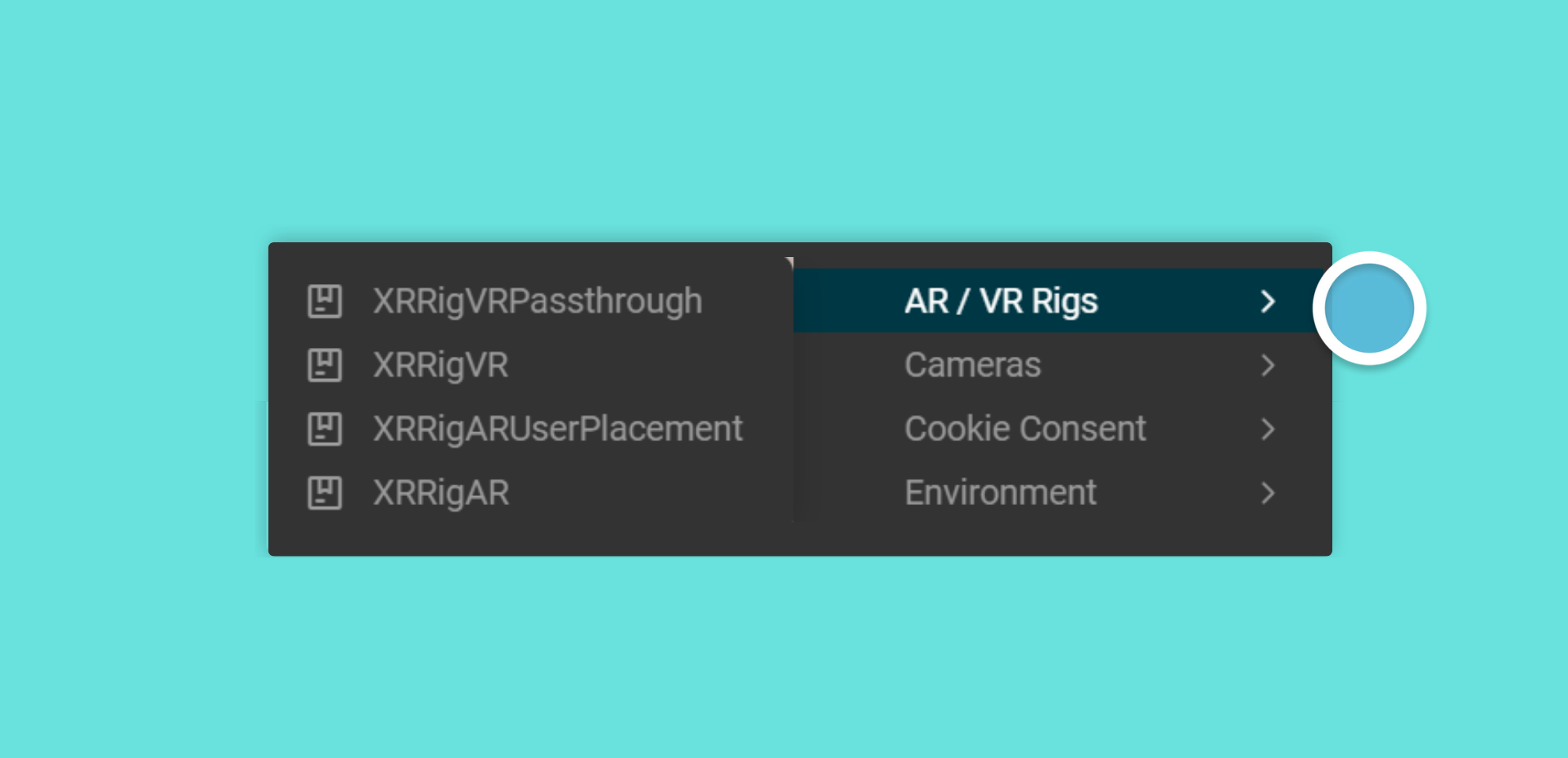This screenshot has height=758, width=1568.
Task: Click the XRRigVRPassthrough prefab icon
Action: tap(324, 301)
